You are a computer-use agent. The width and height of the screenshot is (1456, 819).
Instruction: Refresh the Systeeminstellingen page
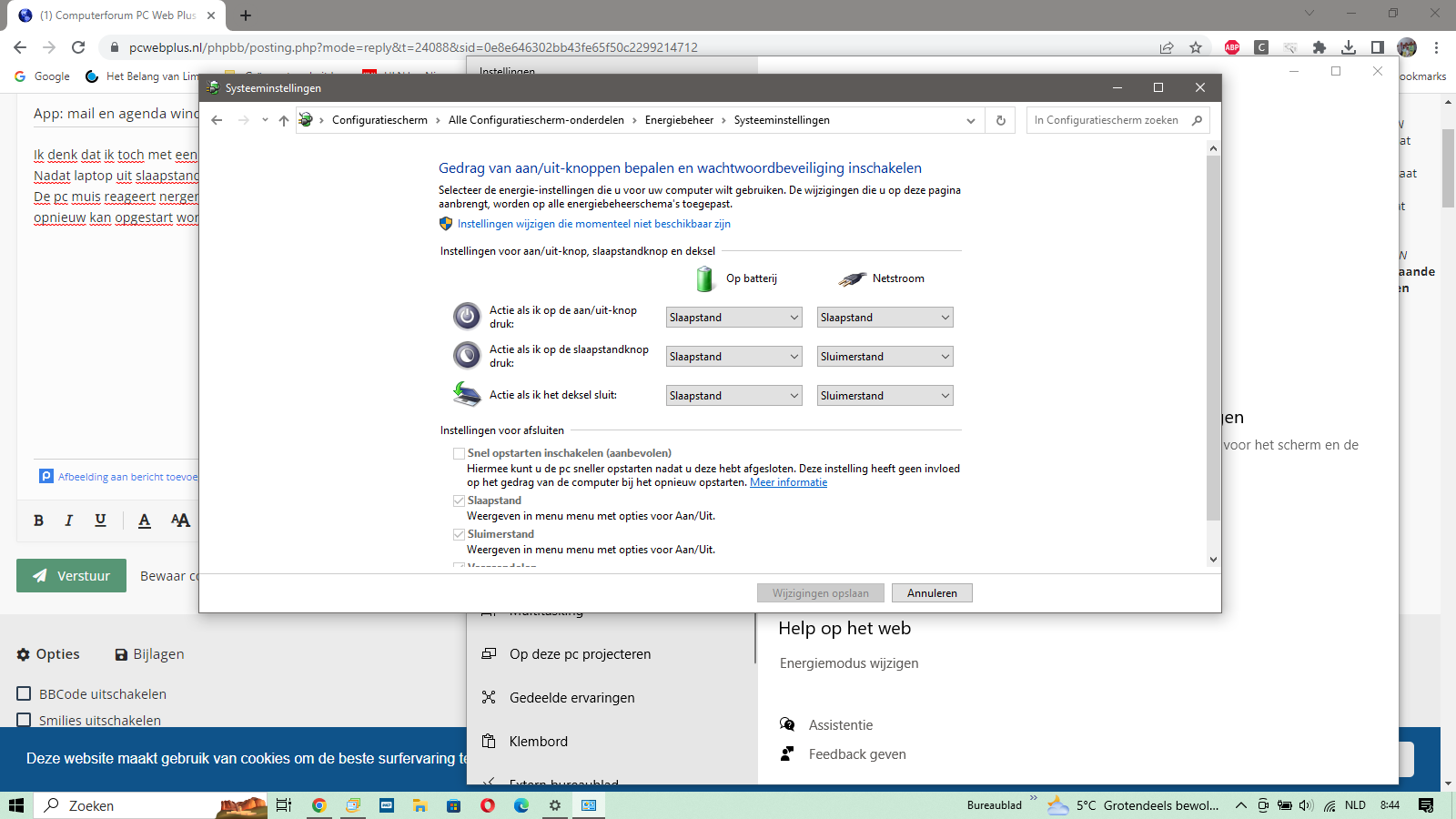pyautogui.click(x=1001, y=120)
